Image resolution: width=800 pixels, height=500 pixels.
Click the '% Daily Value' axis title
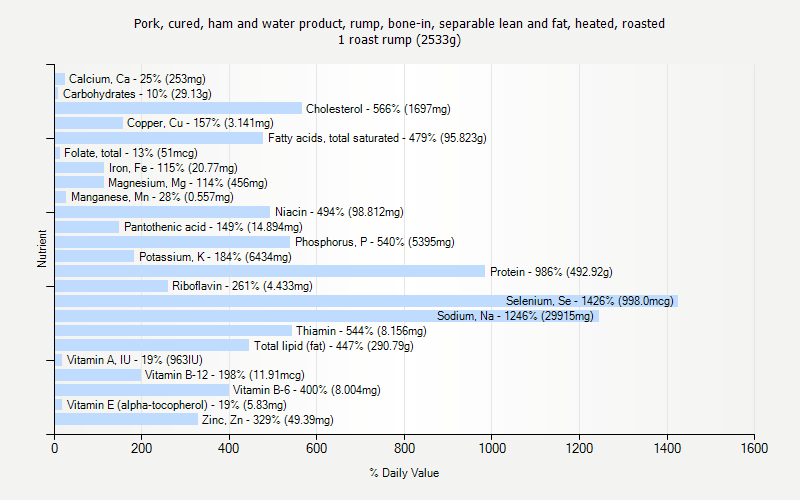click(404, 473)
